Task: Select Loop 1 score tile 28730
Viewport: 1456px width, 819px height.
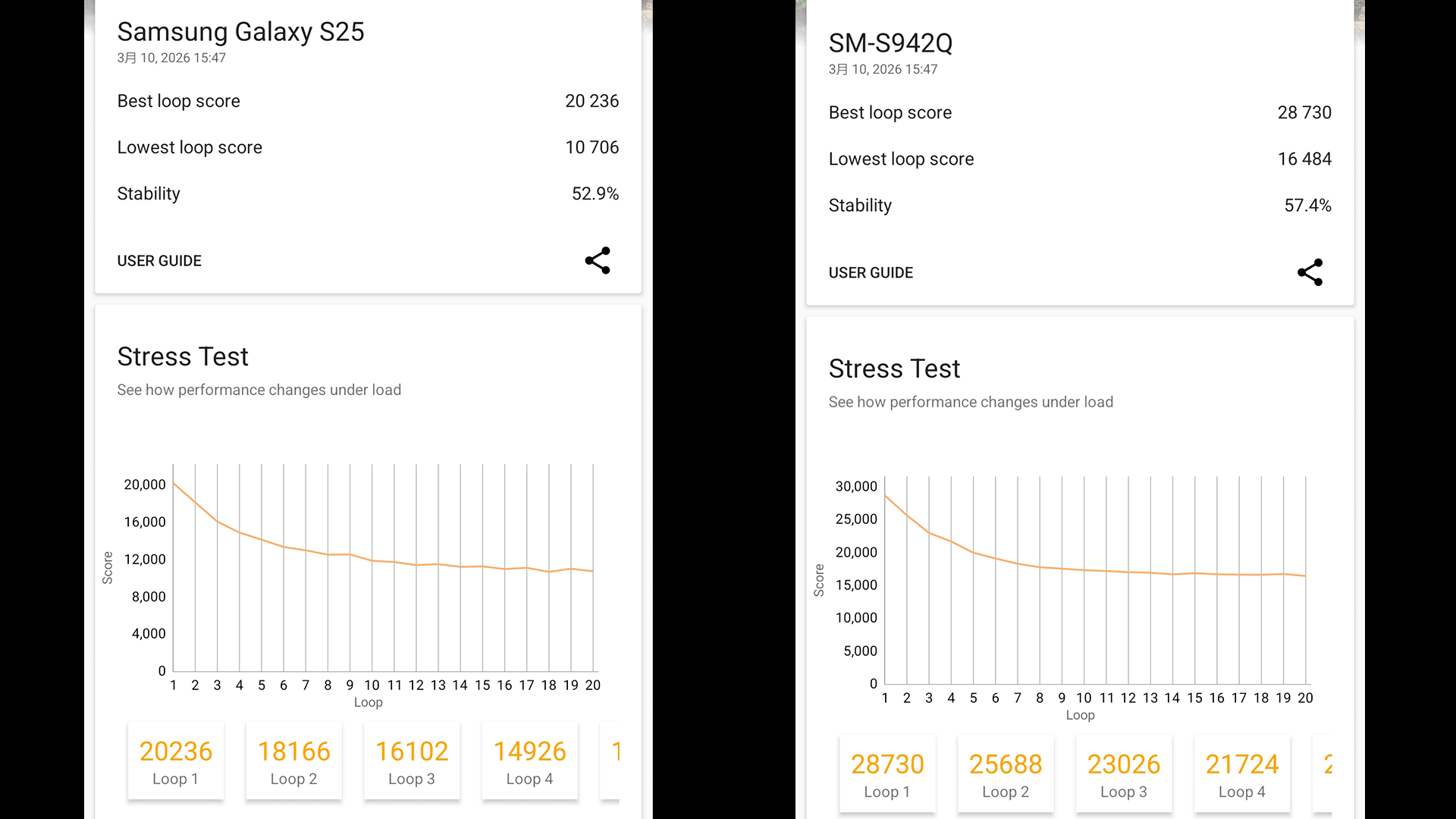Action: (887, 774)
